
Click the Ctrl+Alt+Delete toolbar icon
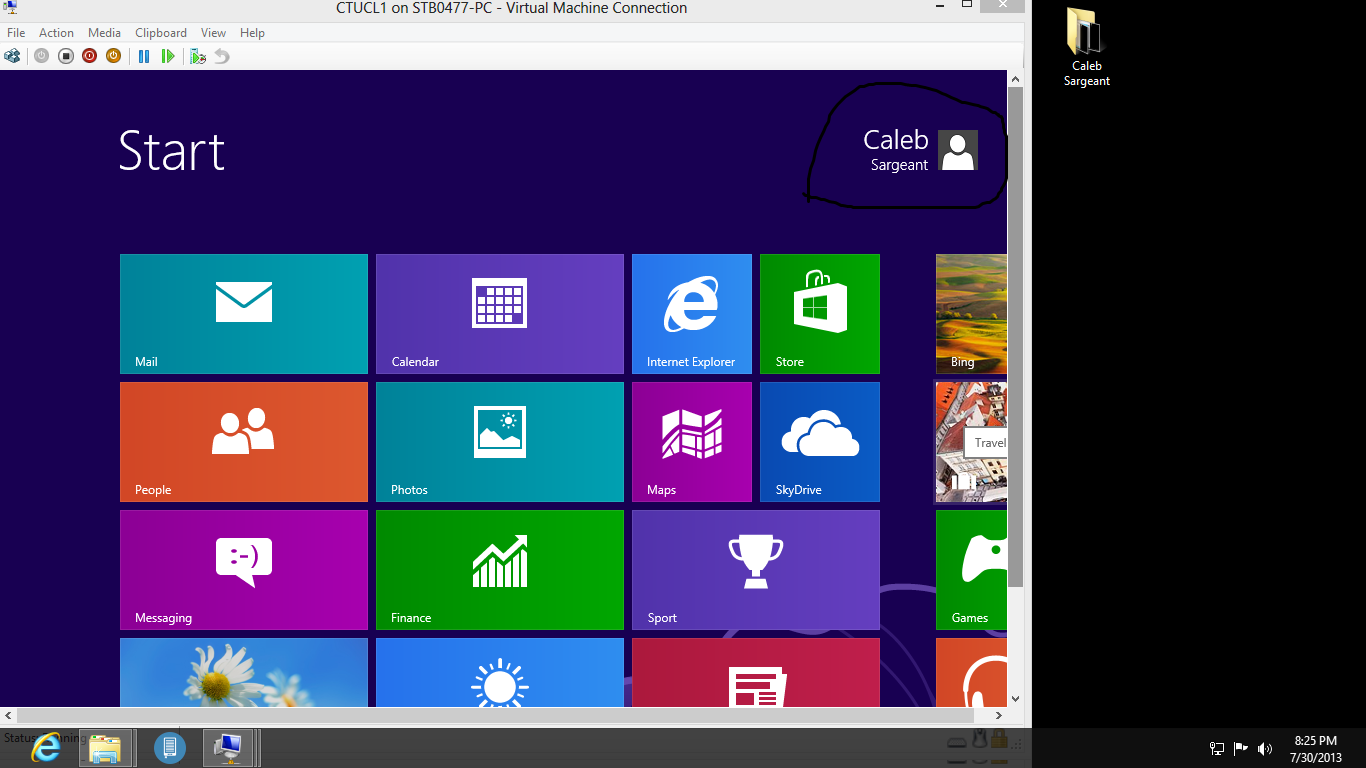[12, 56]
